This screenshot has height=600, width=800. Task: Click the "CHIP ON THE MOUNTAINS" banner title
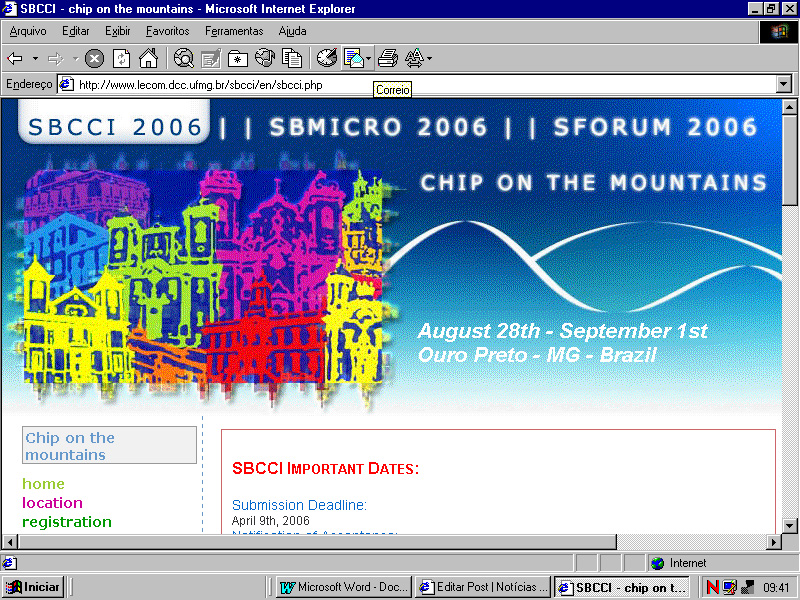click(593, 182)
